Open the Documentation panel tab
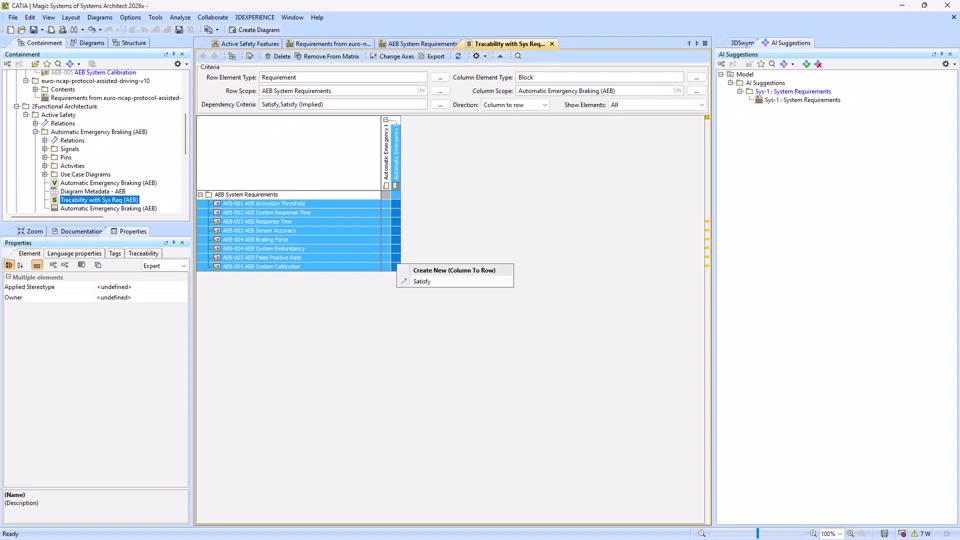 pyautogui.click(x=77, y=231)
